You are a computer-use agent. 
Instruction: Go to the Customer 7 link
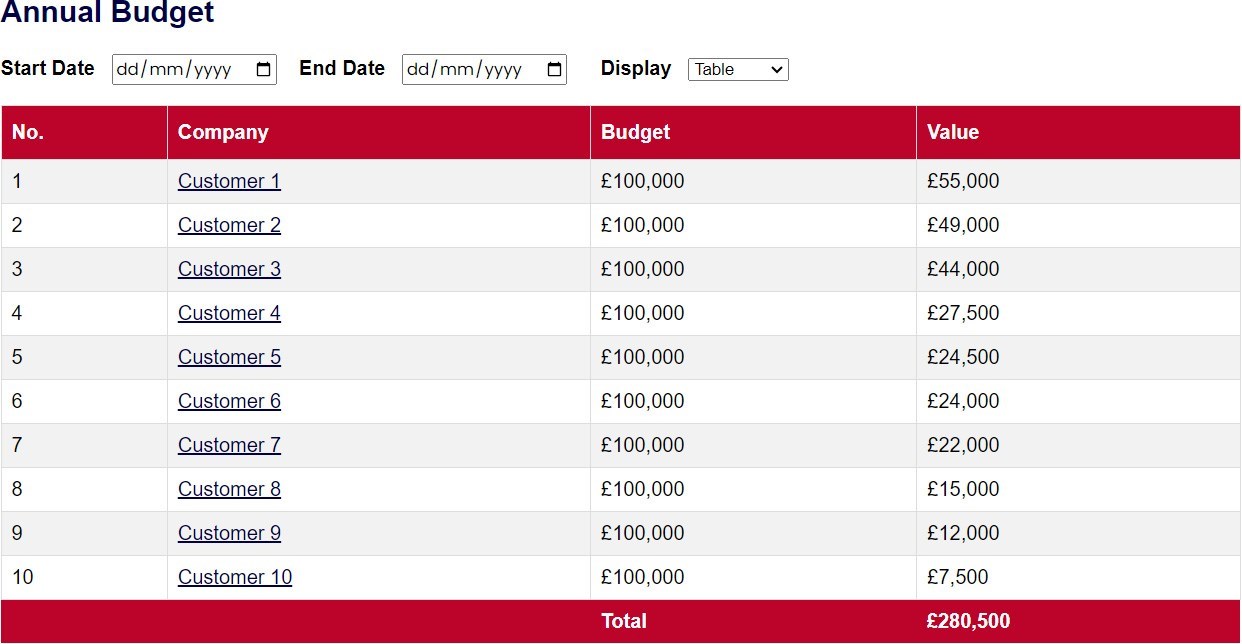pyautogui.click(x=229, y=445)
